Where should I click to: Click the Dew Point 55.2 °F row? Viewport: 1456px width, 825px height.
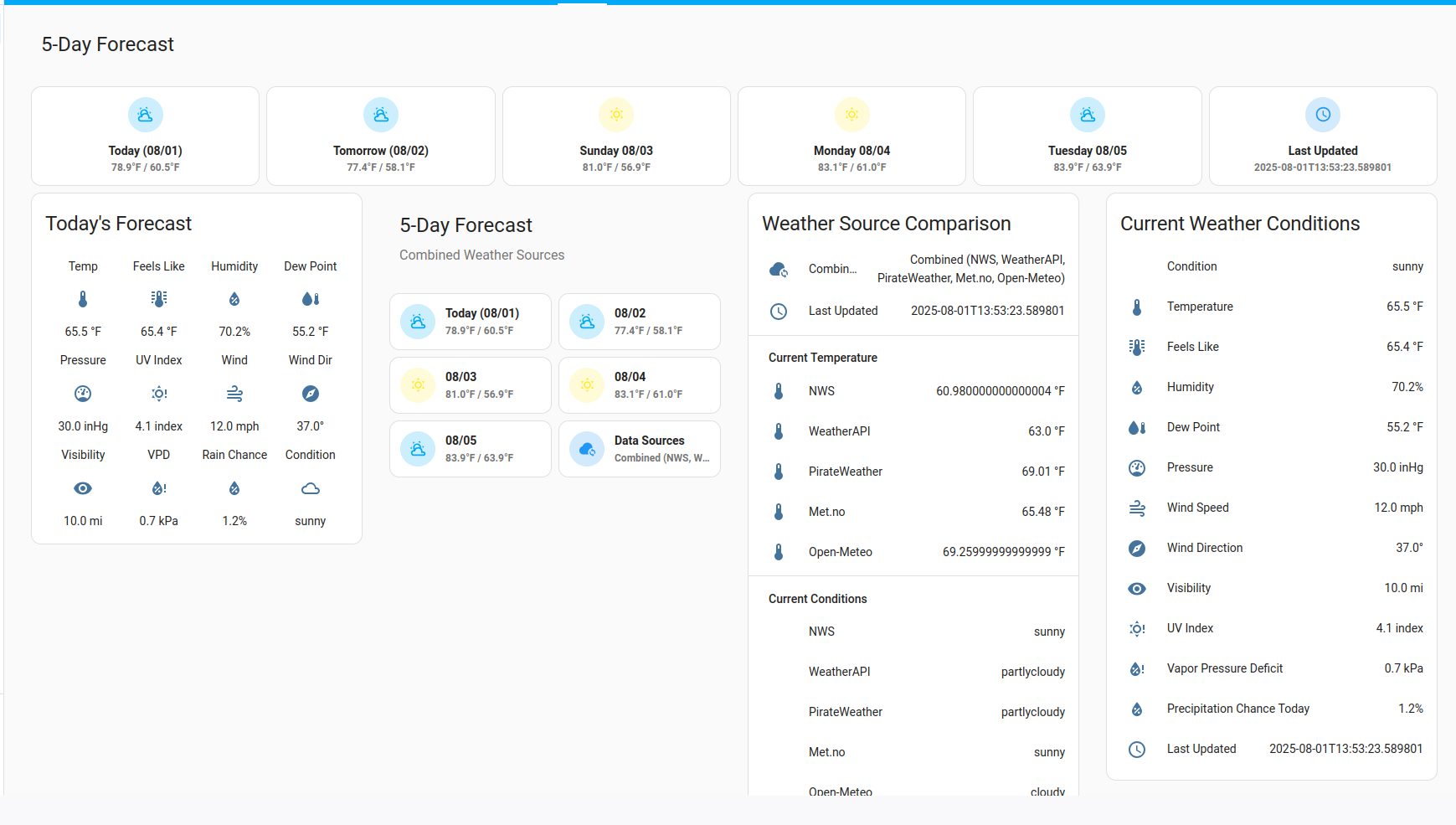coord(1272,427)
